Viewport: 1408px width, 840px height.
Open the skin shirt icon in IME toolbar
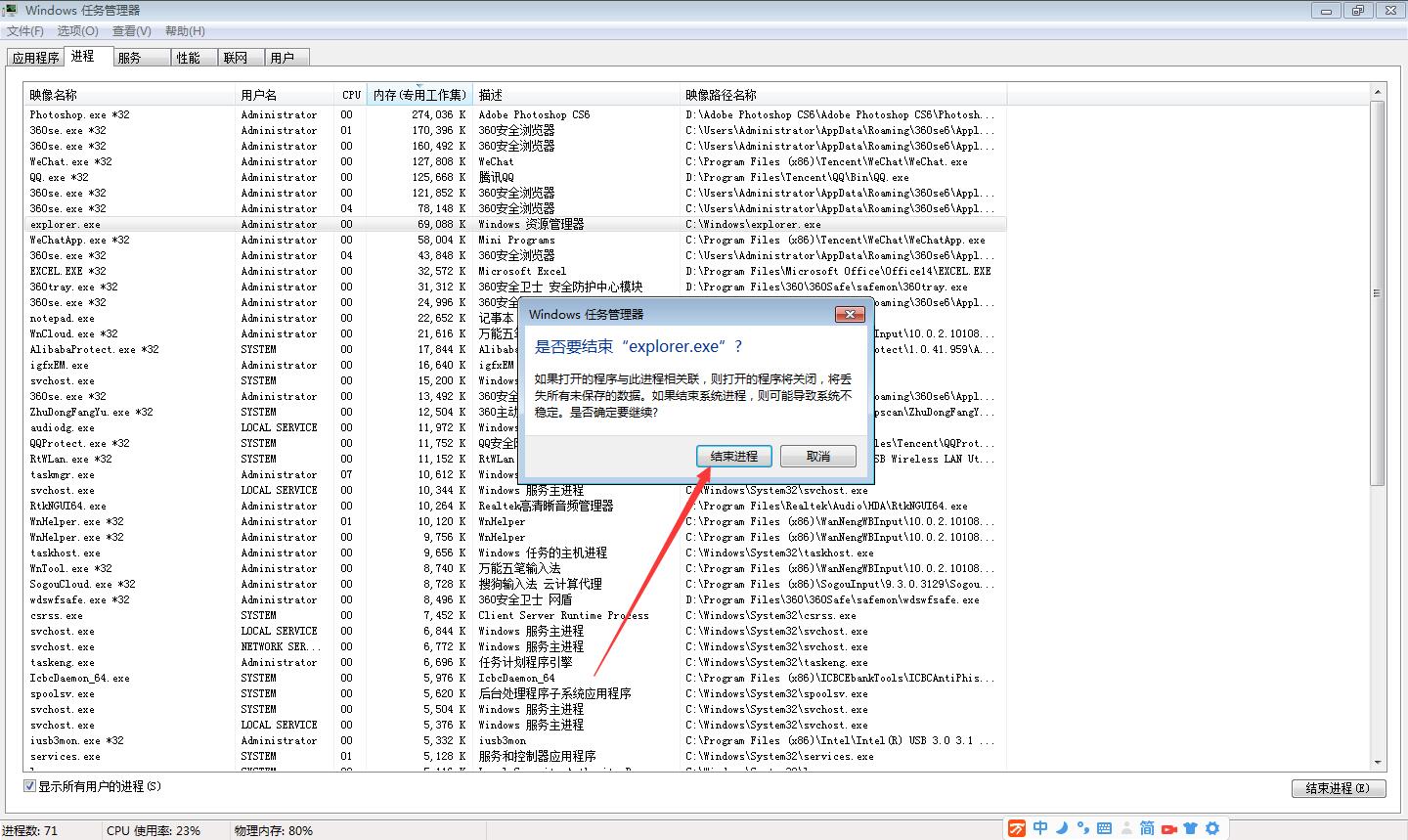click(1190, 828)
